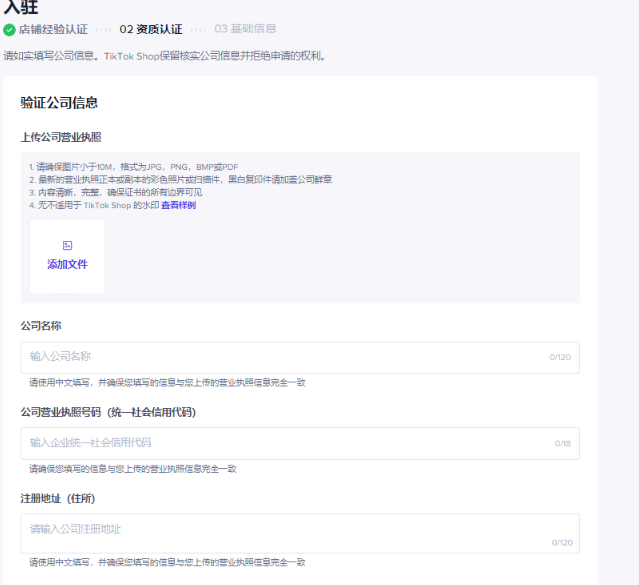Click the 0/120 counter in company name field
The width and height of the screenshot is (639, 585).
[560, 357]
